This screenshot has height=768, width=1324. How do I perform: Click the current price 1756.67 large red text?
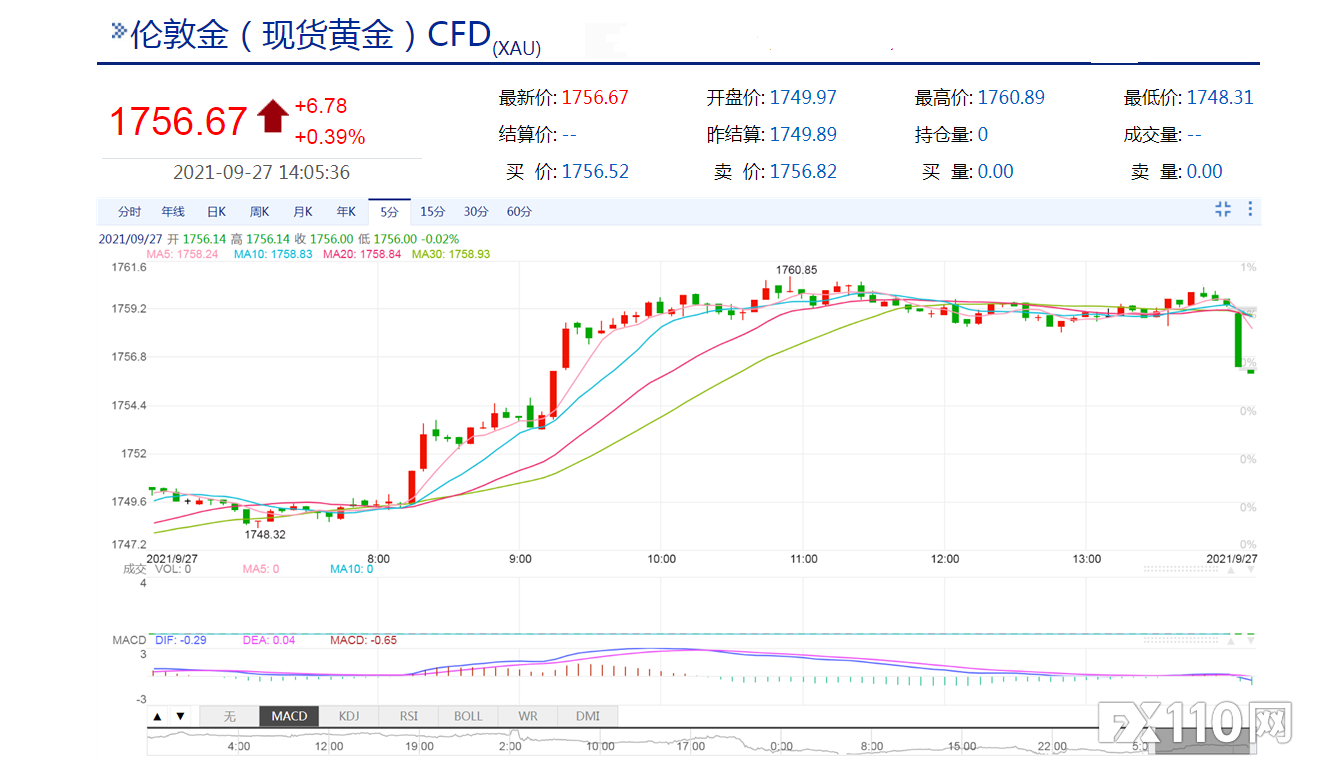[178, 122]
